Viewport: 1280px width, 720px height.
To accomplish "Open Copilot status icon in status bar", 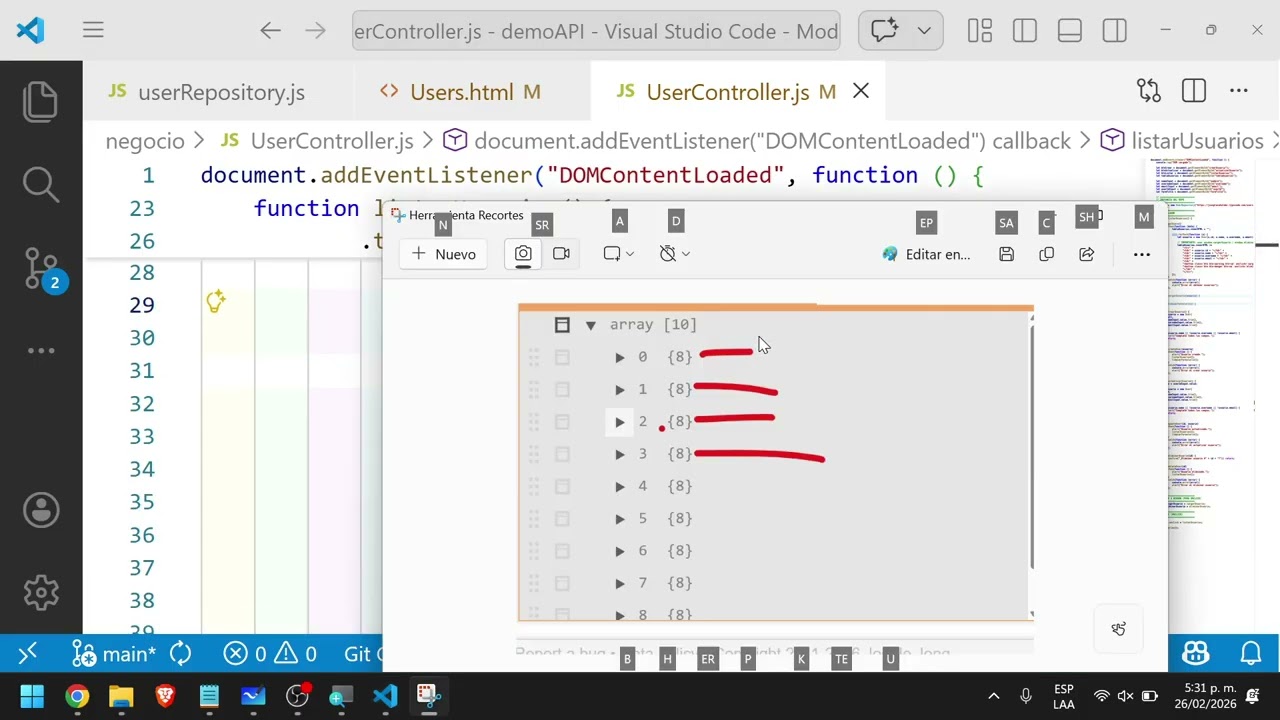I will click(1196, 654).
